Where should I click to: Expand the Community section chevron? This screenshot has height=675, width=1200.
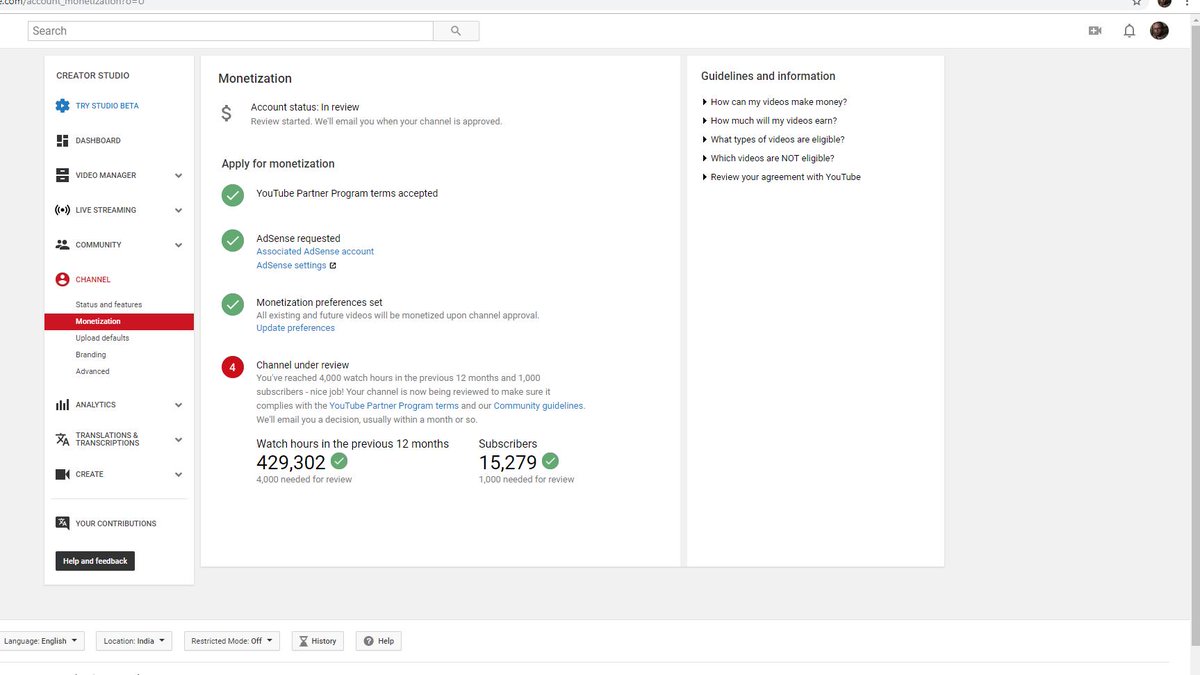pyautogui.click(x=178, y=245)
